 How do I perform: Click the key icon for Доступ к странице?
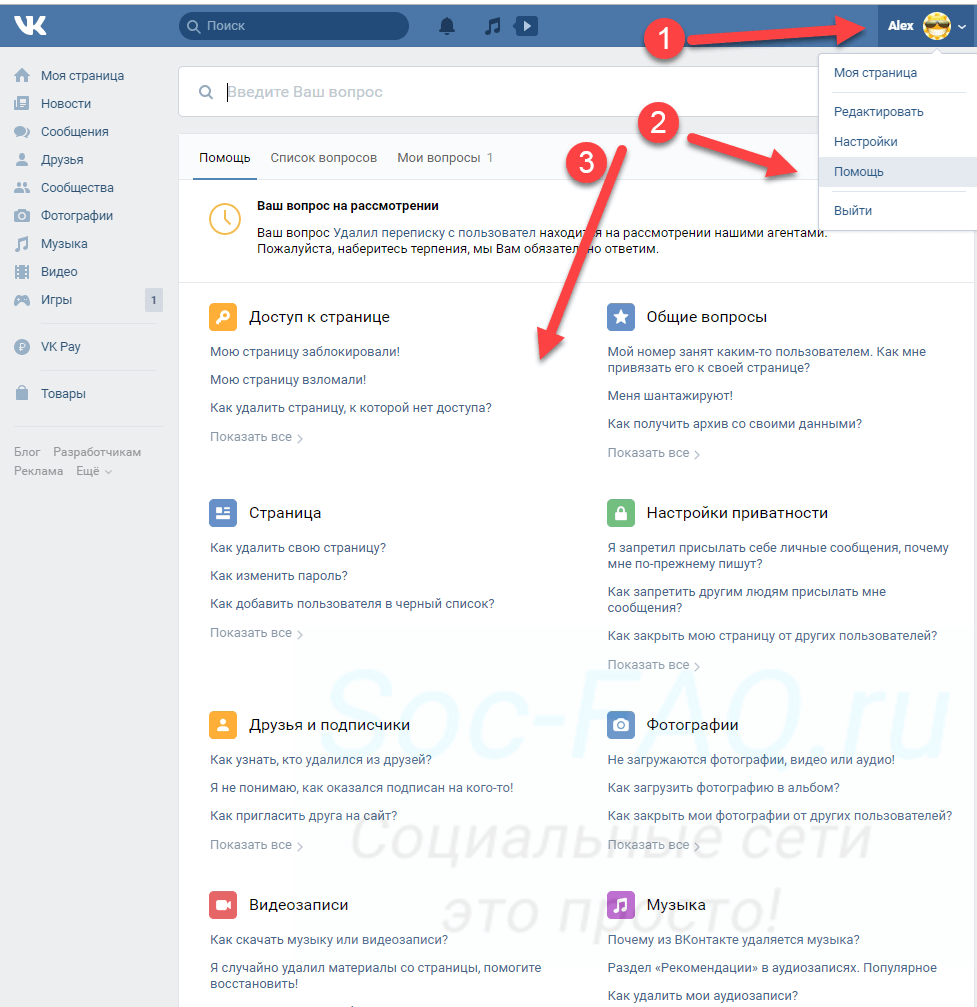coord(223,317)
